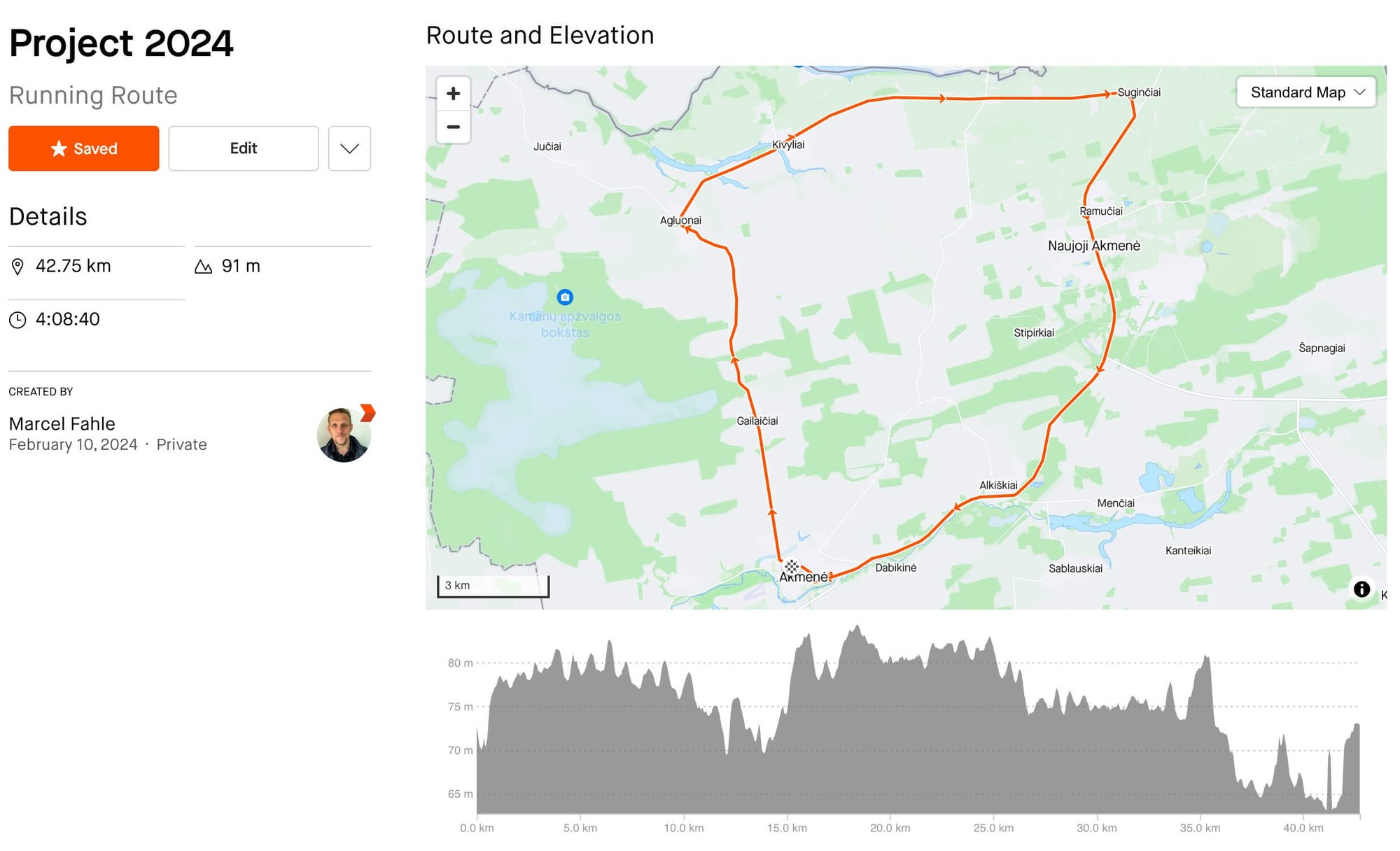Click the Route and Elevation heading
Viewport: 1400px width, 851px height.
point(540,35)
